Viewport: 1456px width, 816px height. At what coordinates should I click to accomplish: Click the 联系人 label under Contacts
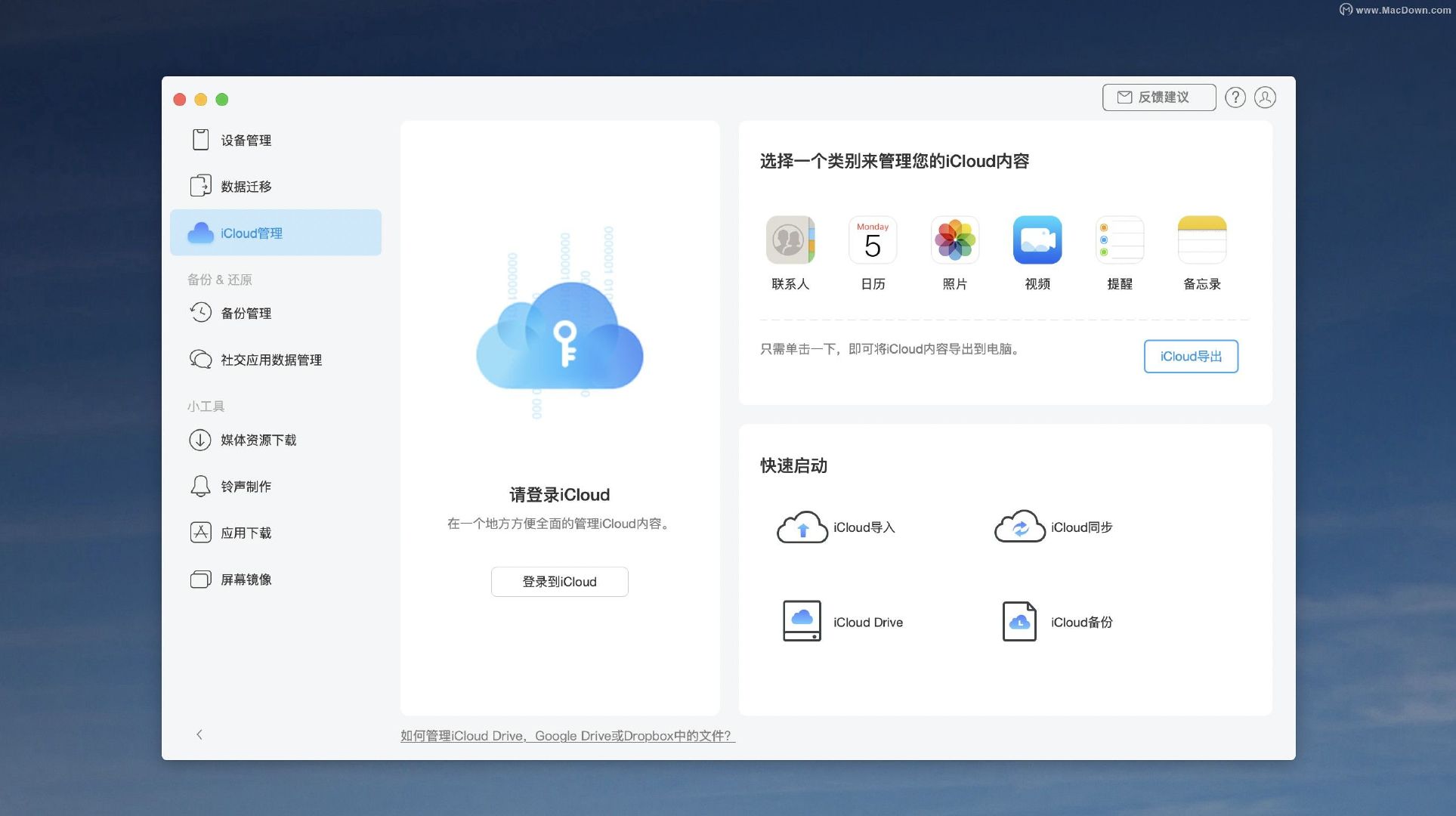[x=790, y=284]
